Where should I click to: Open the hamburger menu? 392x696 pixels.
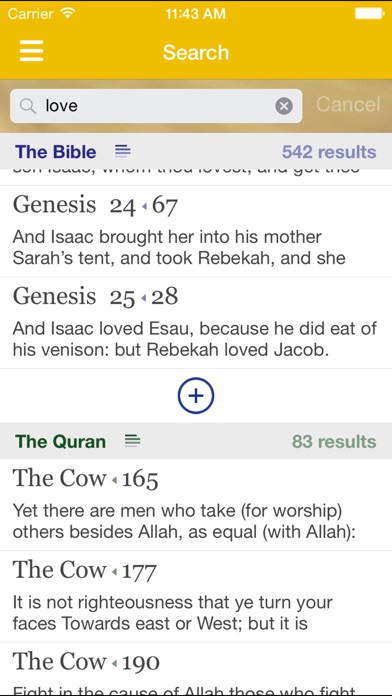pos(32,51)
